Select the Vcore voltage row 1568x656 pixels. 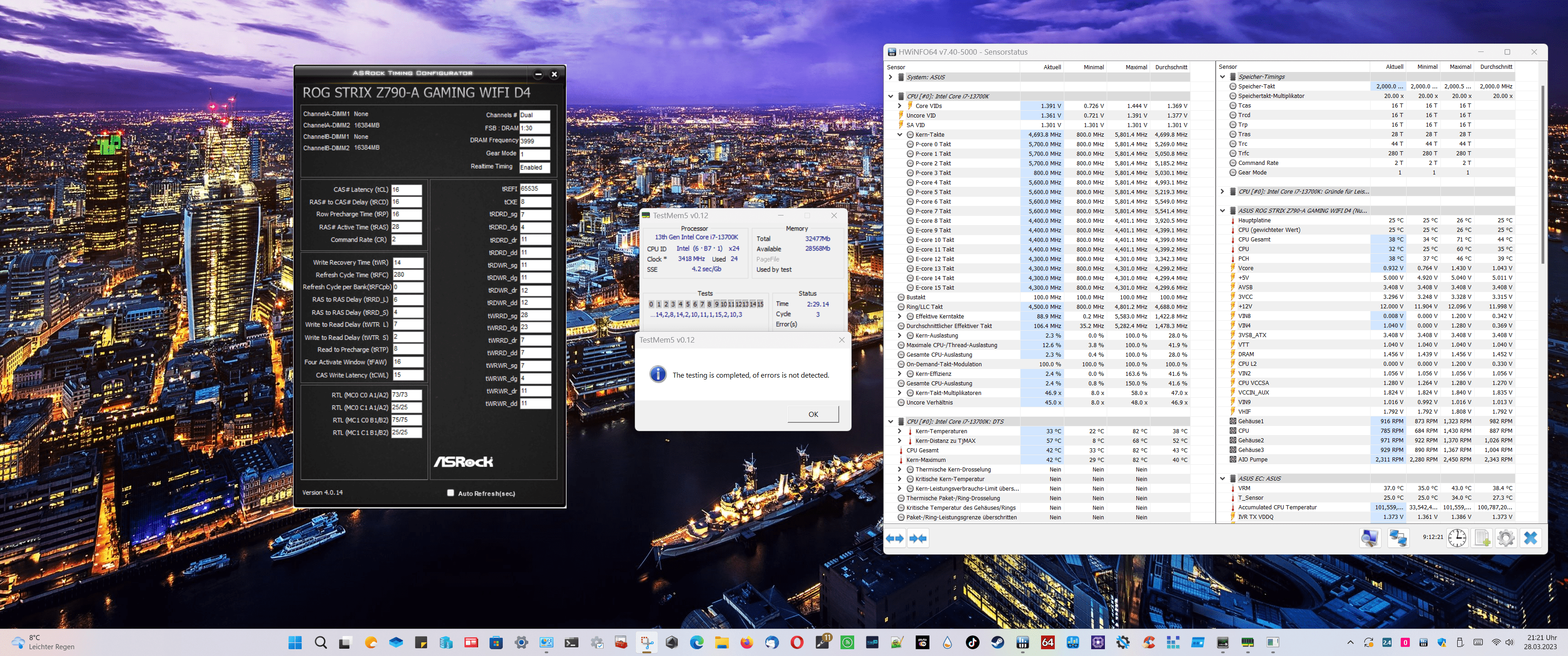point(1367,268)
